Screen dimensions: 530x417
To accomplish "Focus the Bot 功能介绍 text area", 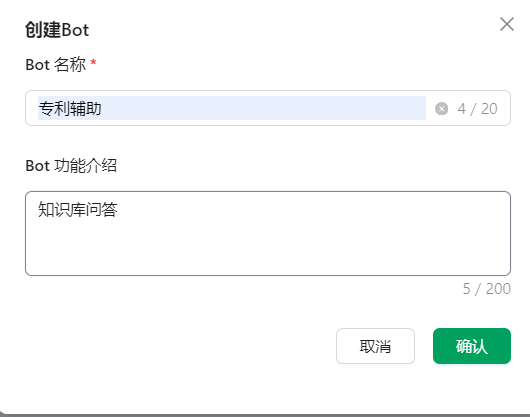I will point(268,234).
